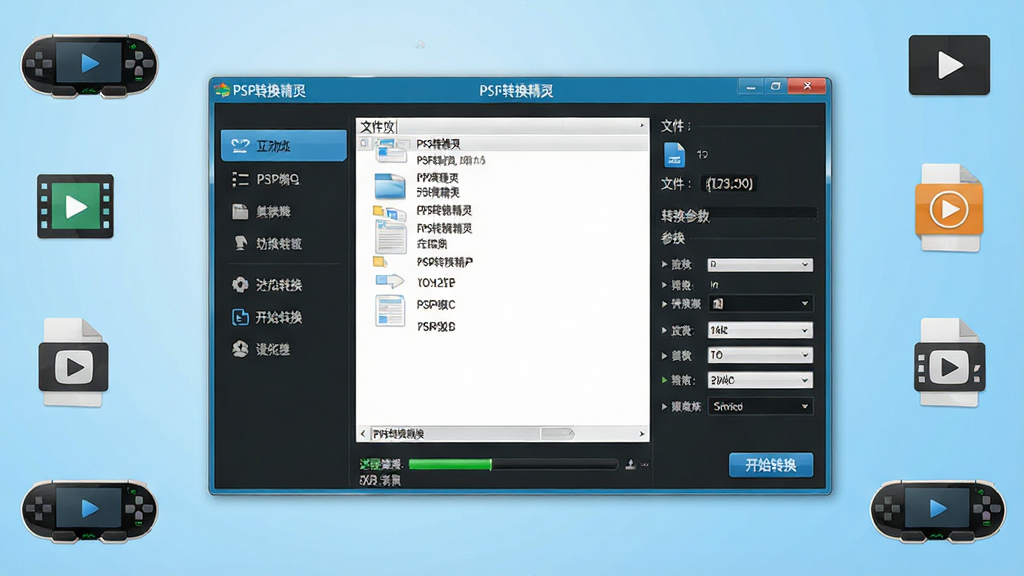The width and height of the screenshot is (1024, 576).
Task: Open the first dark parameter dropdown
Action: coord(760,304)
